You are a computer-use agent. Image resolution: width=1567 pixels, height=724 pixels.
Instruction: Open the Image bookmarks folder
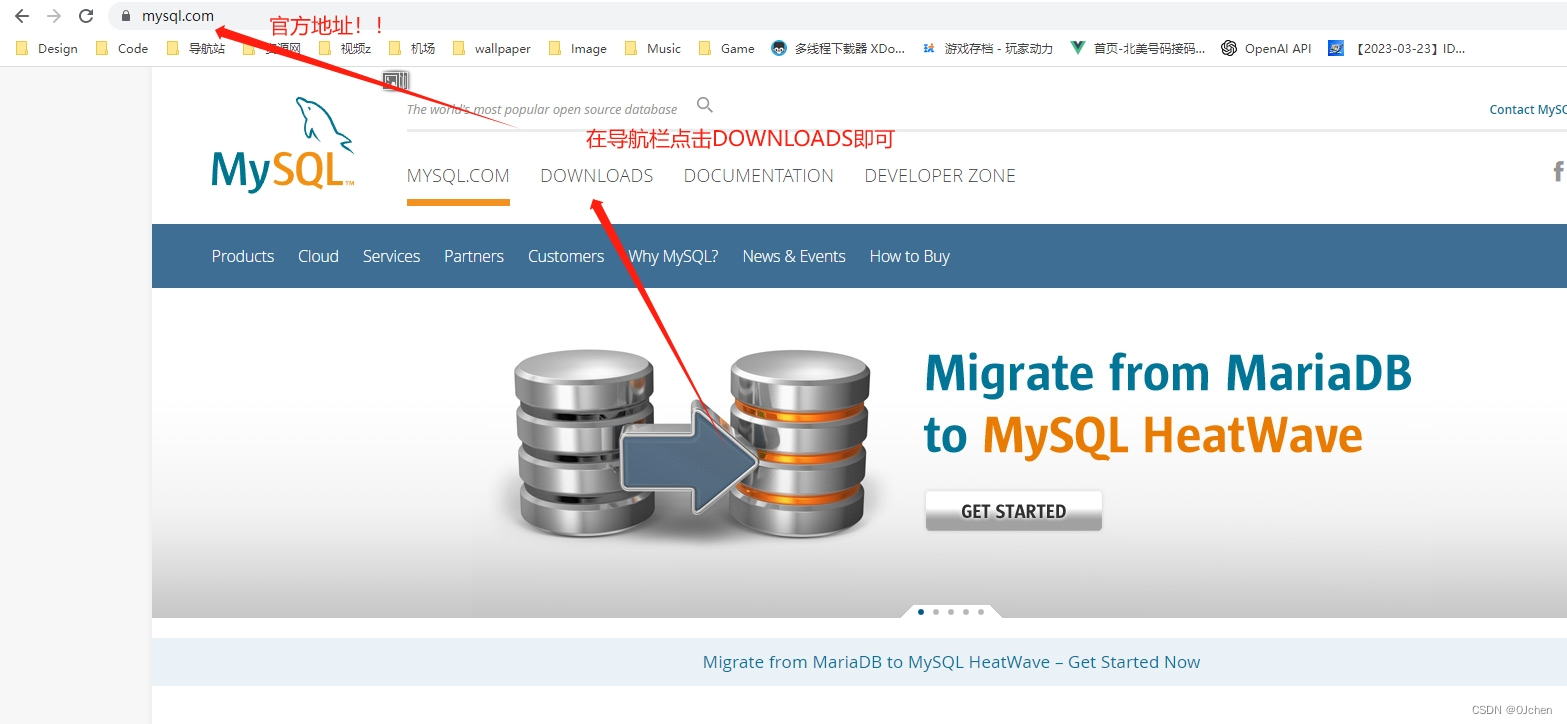tap(578, 48)
